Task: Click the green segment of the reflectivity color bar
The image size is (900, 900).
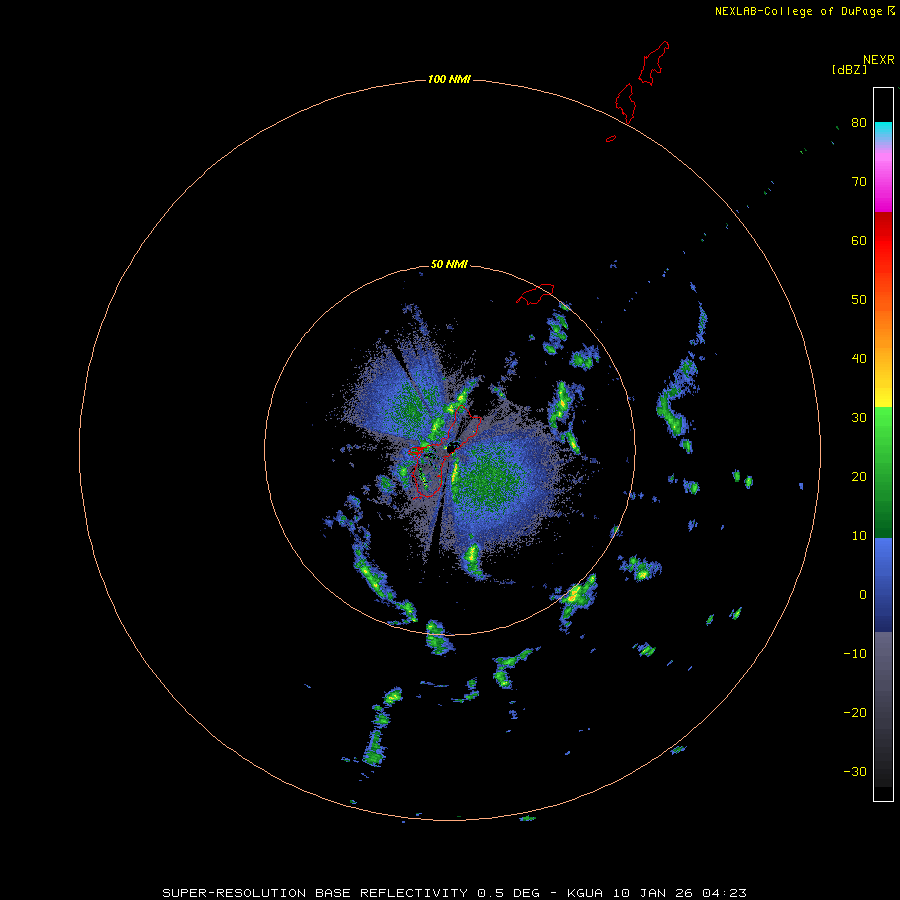Action: click(x=883, y=472)
